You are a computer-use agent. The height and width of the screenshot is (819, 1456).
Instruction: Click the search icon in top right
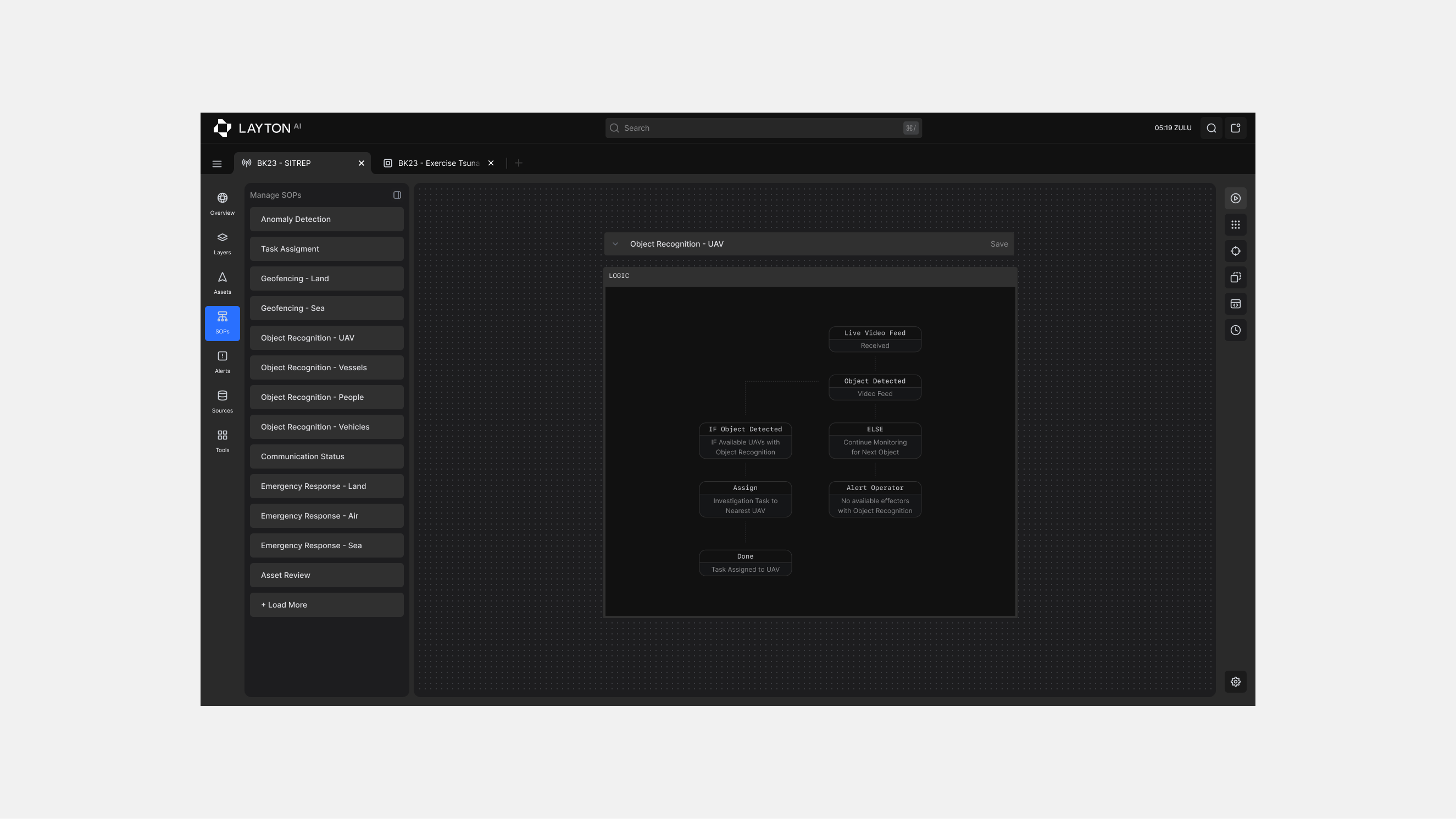pos(1212,129)
